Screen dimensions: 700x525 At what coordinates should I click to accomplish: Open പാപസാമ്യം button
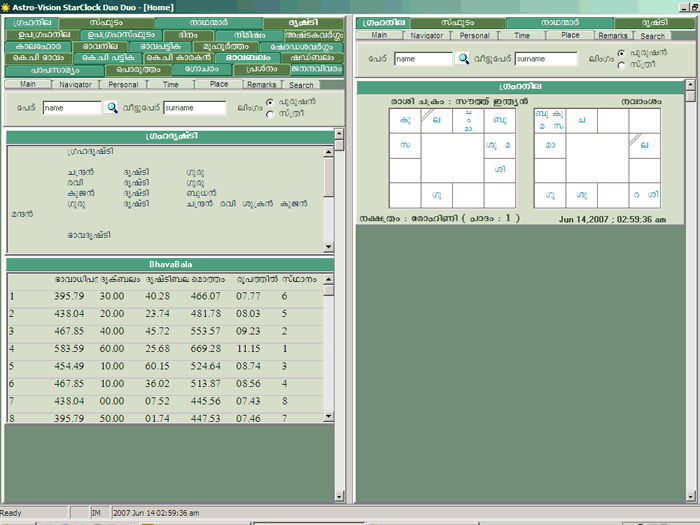[55, 70]
